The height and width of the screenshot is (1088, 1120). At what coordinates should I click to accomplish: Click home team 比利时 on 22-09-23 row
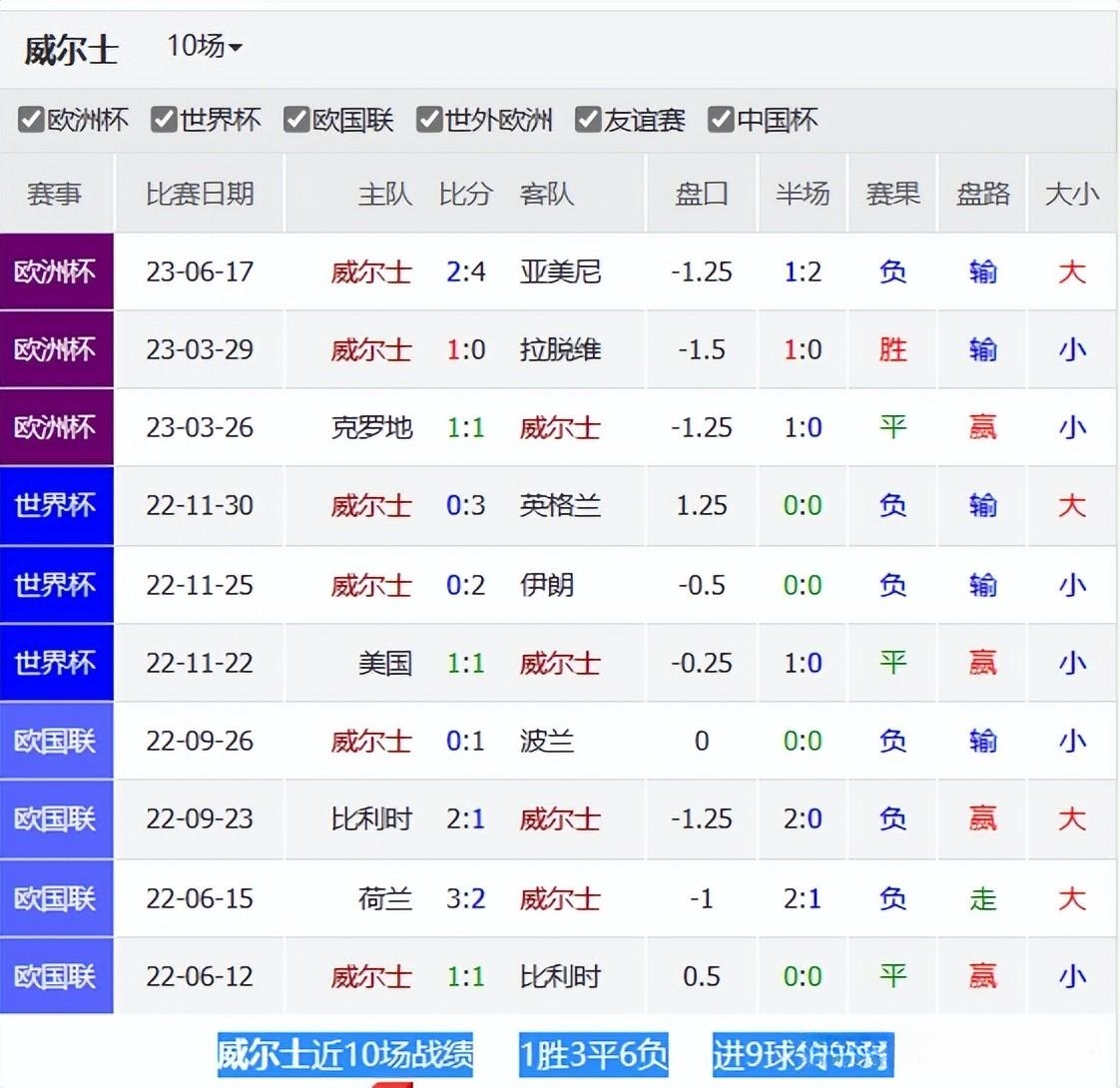point(371,817)
